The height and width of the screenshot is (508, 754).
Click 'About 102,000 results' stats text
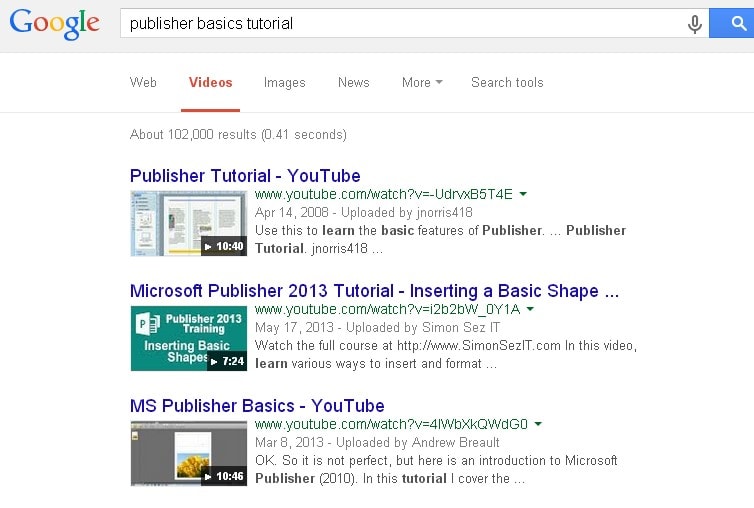pyautogui.click(x=238, y=134)
